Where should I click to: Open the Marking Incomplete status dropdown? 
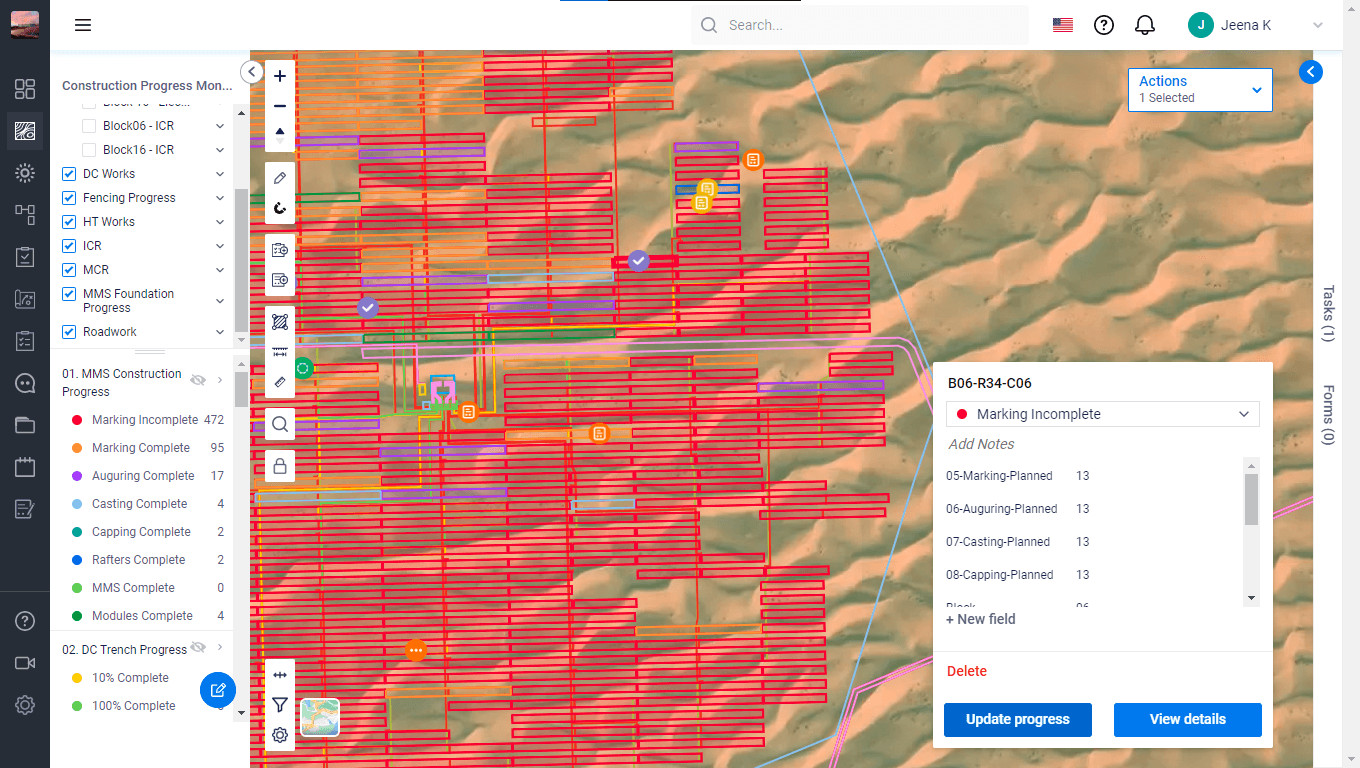pos(1103,414)
